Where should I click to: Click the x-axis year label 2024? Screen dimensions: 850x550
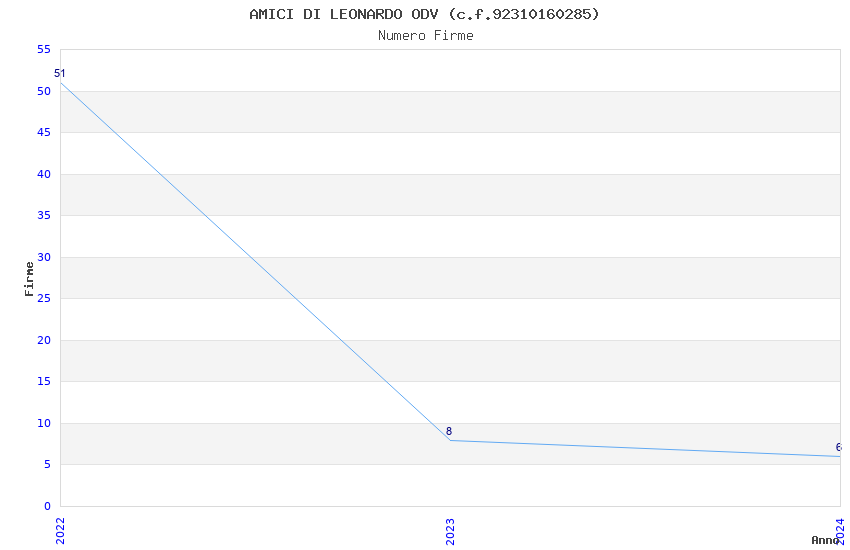[840, 531]
